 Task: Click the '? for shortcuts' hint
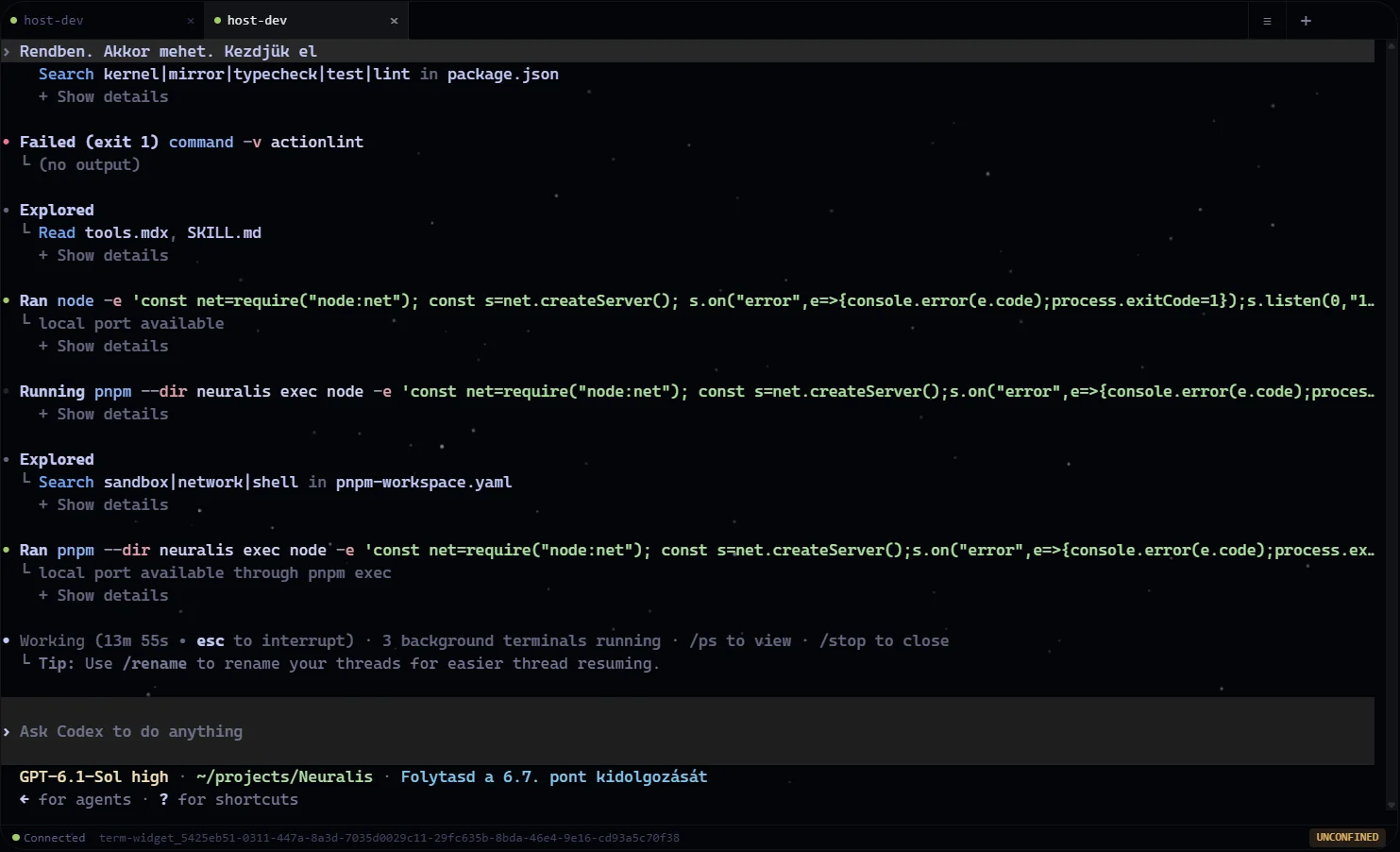(228, 799)
